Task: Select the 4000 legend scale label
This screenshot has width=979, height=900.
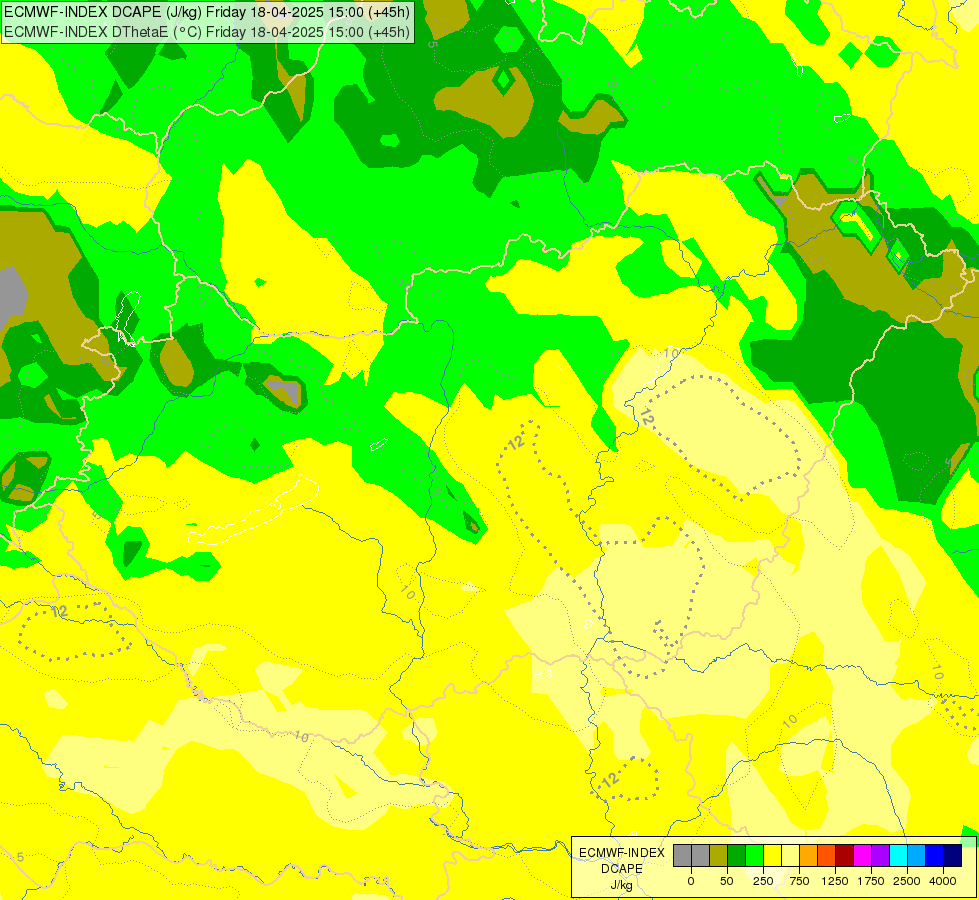Action: click(x=943, y=881)
